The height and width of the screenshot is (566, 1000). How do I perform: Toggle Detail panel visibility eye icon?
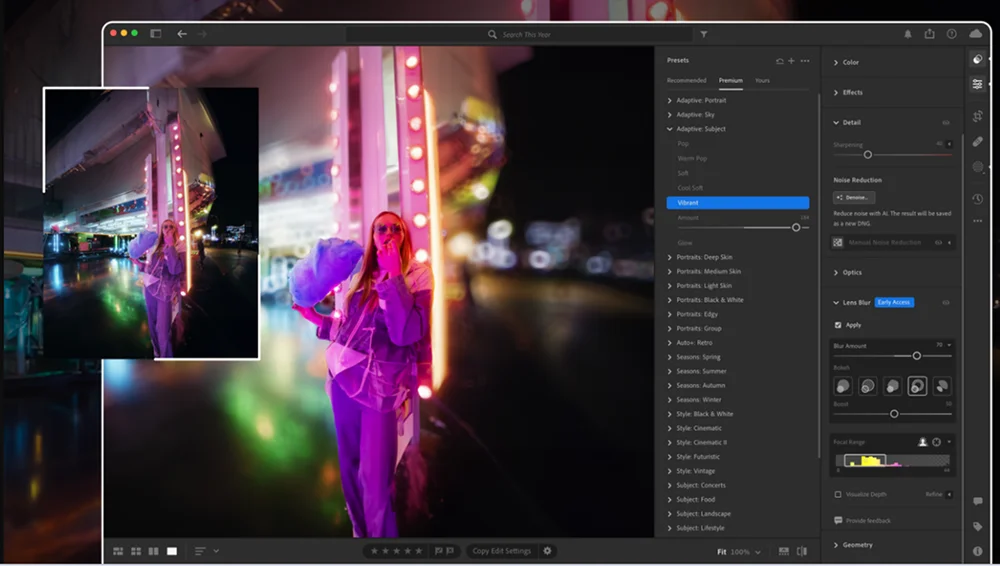(x=946, y=123)
